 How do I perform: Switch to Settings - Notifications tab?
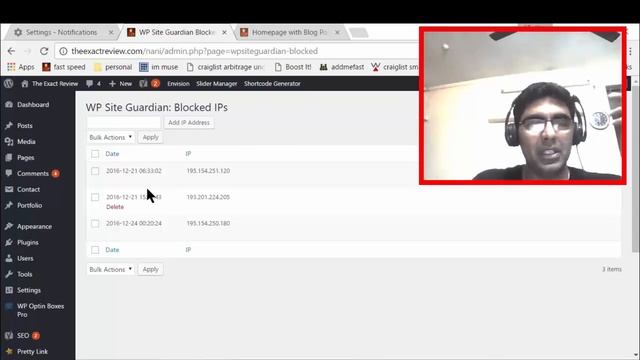click(x=61, y=32)
